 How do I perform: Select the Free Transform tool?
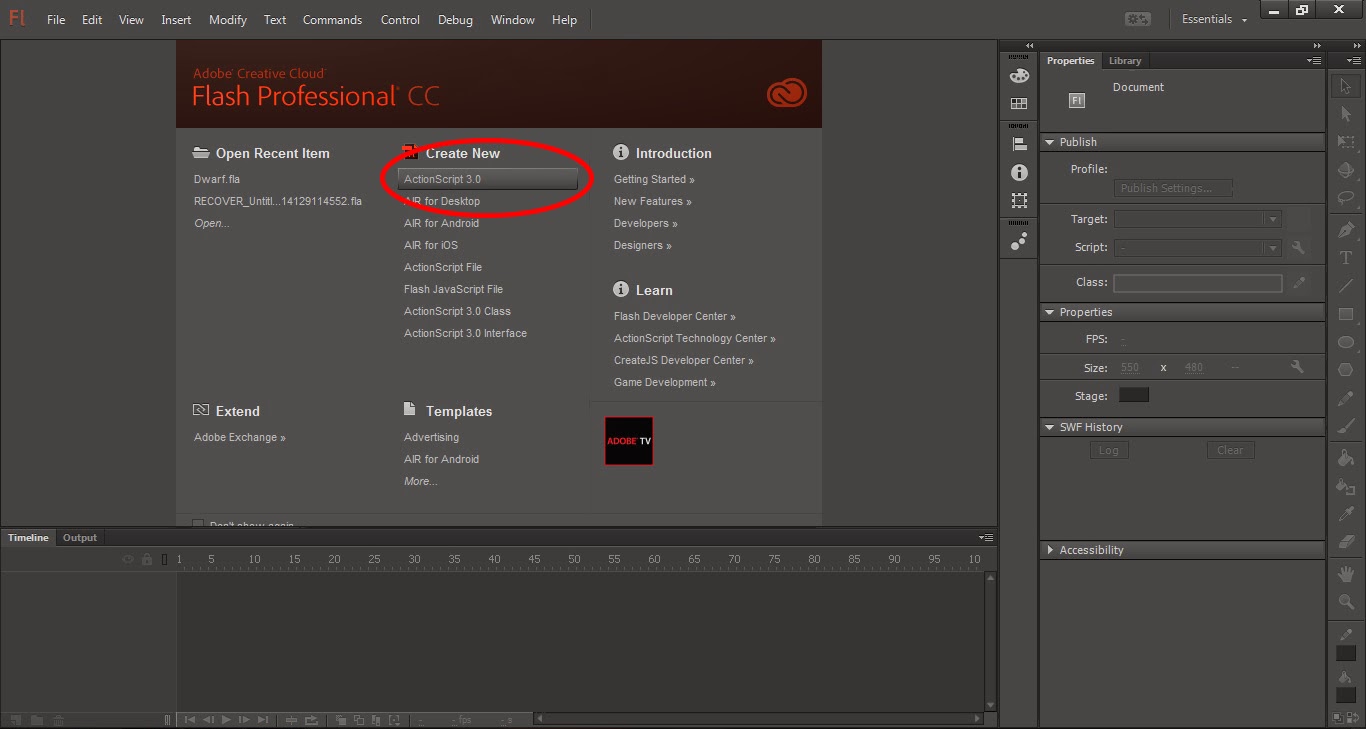point(1346,143)
